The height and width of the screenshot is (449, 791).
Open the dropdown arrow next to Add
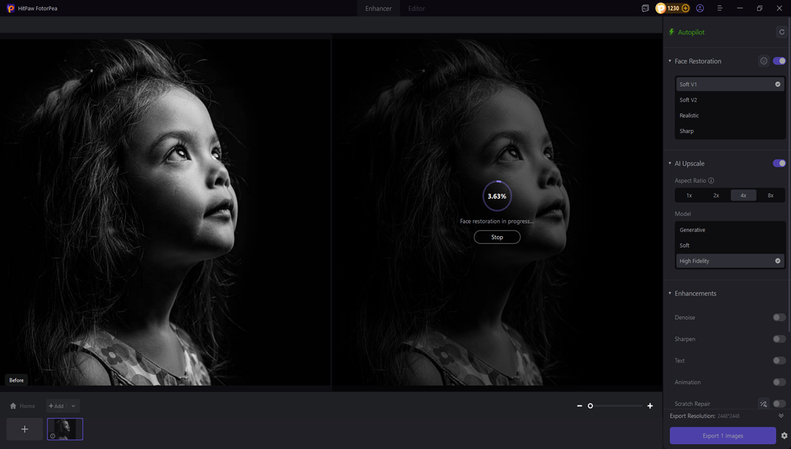point(73,406)
